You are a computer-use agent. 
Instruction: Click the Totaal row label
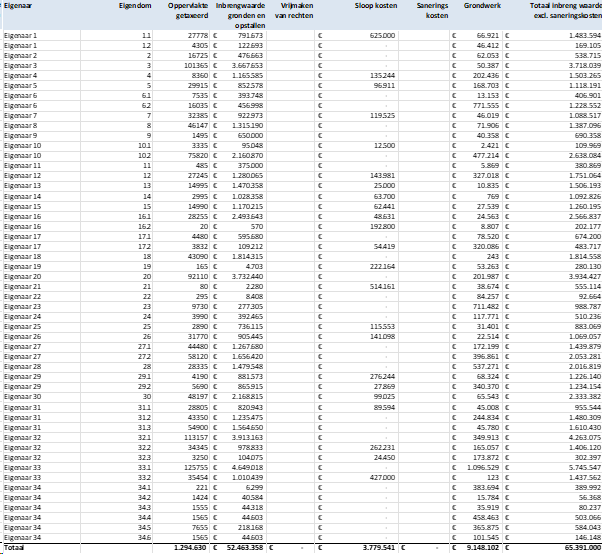41,548
